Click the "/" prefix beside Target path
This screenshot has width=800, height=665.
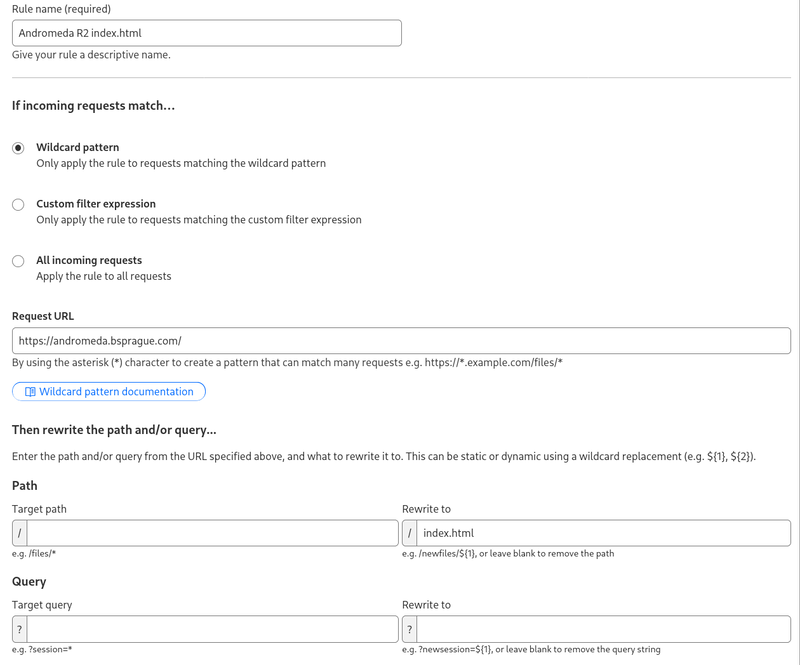tap(17, 532)
